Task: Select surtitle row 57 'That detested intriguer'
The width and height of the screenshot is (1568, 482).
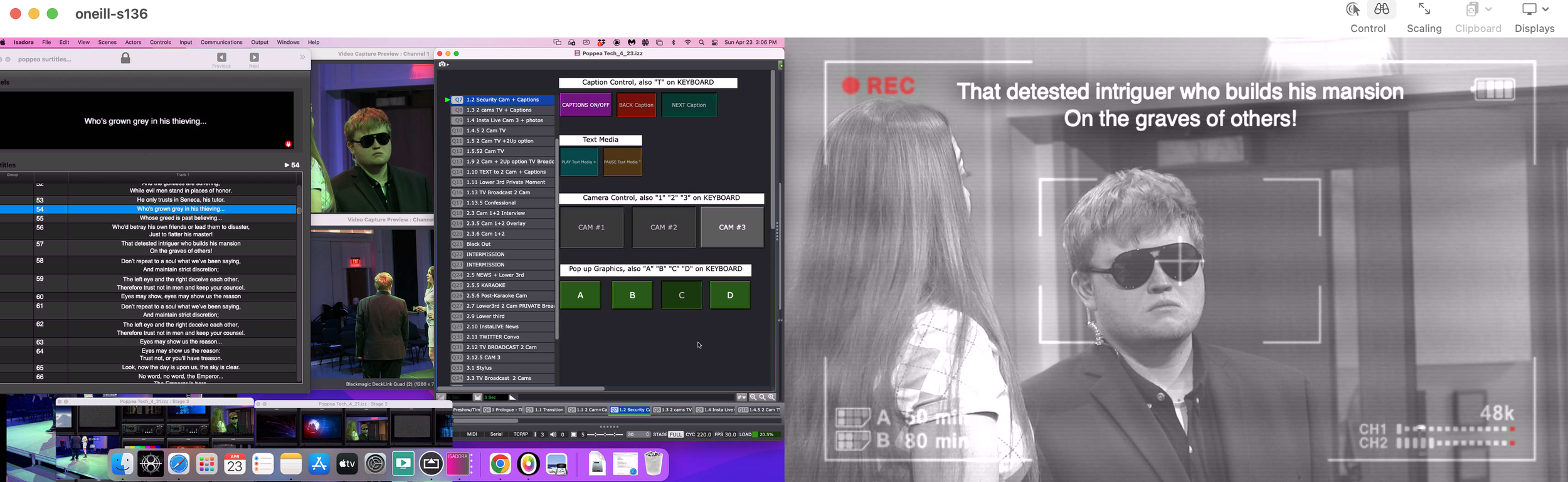Action: coord(149,247)
